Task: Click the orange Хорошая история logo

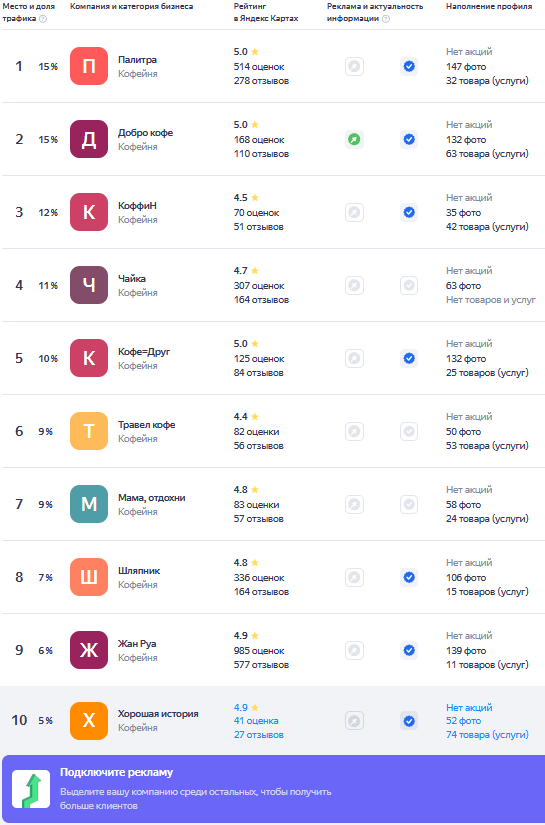Action: (x=89, y=721)
